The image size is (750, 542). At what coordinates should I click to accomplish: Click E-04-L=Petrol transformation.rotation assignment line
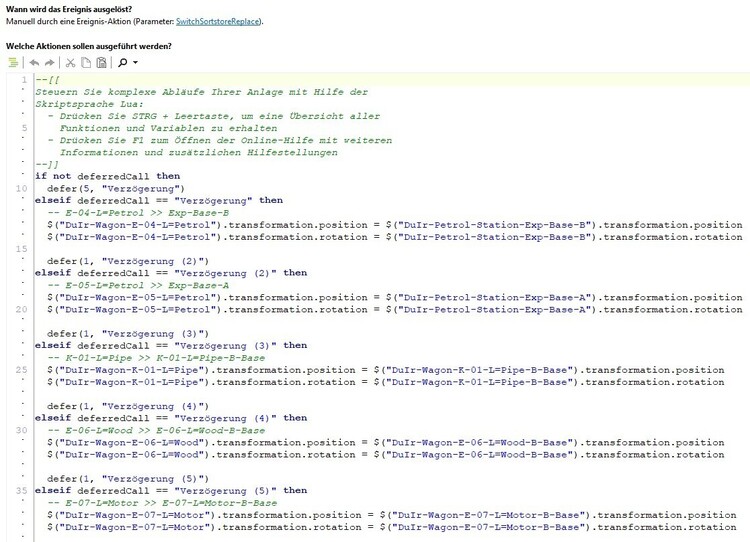point(395,237)
